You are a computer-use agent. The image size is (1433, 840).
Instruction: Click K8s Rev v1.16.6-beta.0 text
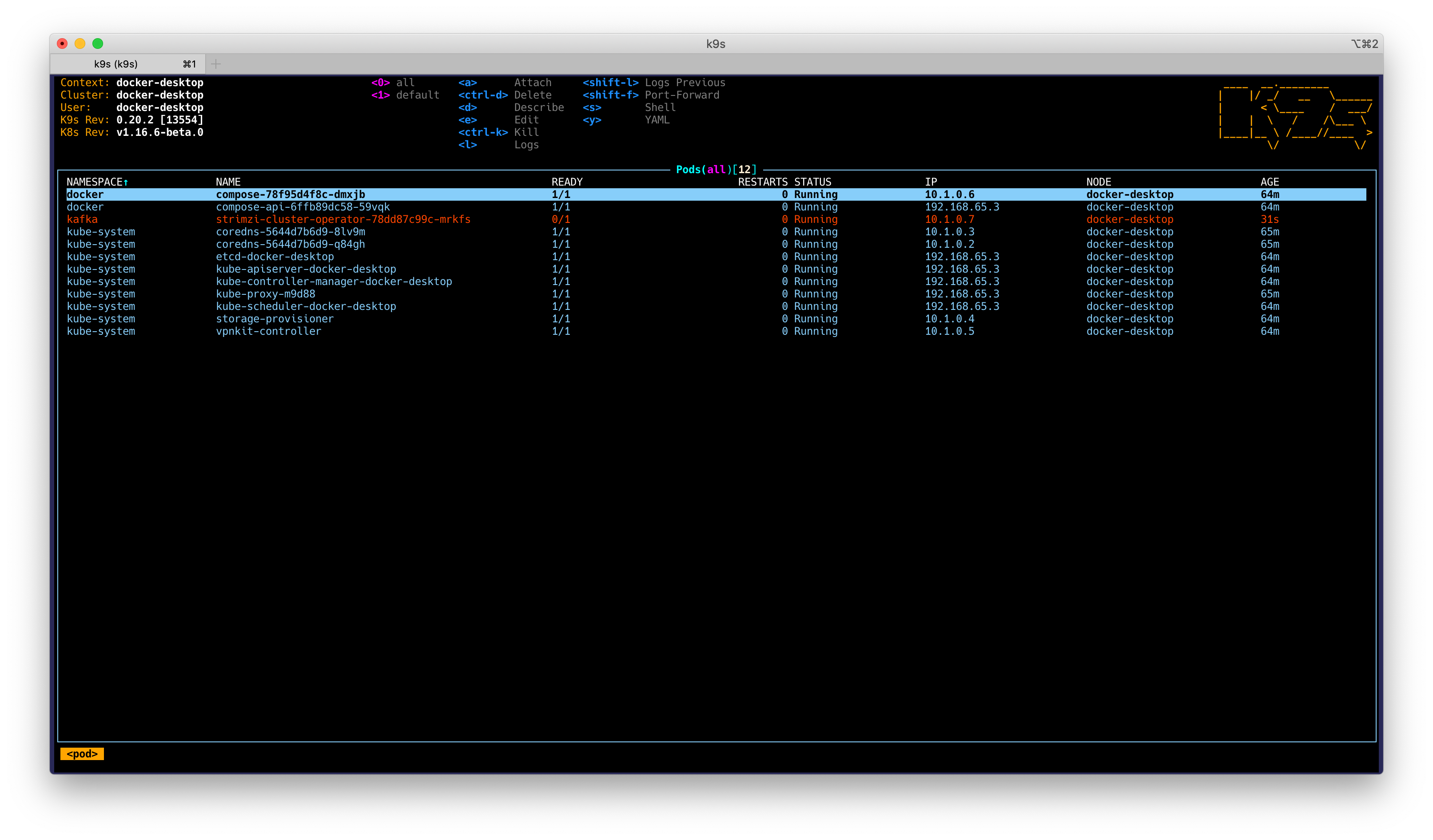[x=131, y=132]
